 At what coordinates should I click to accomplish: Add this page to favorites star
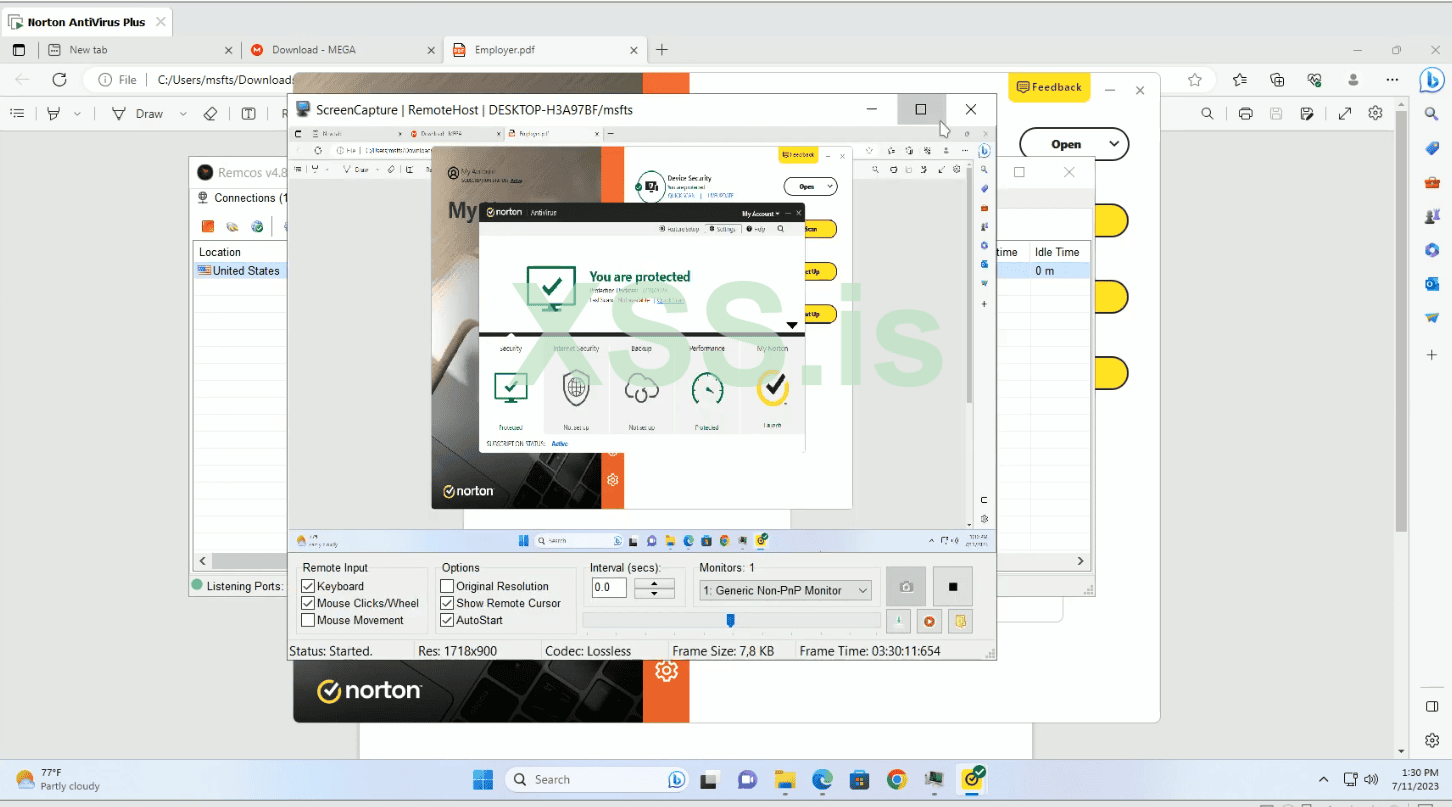[1195, 80]
